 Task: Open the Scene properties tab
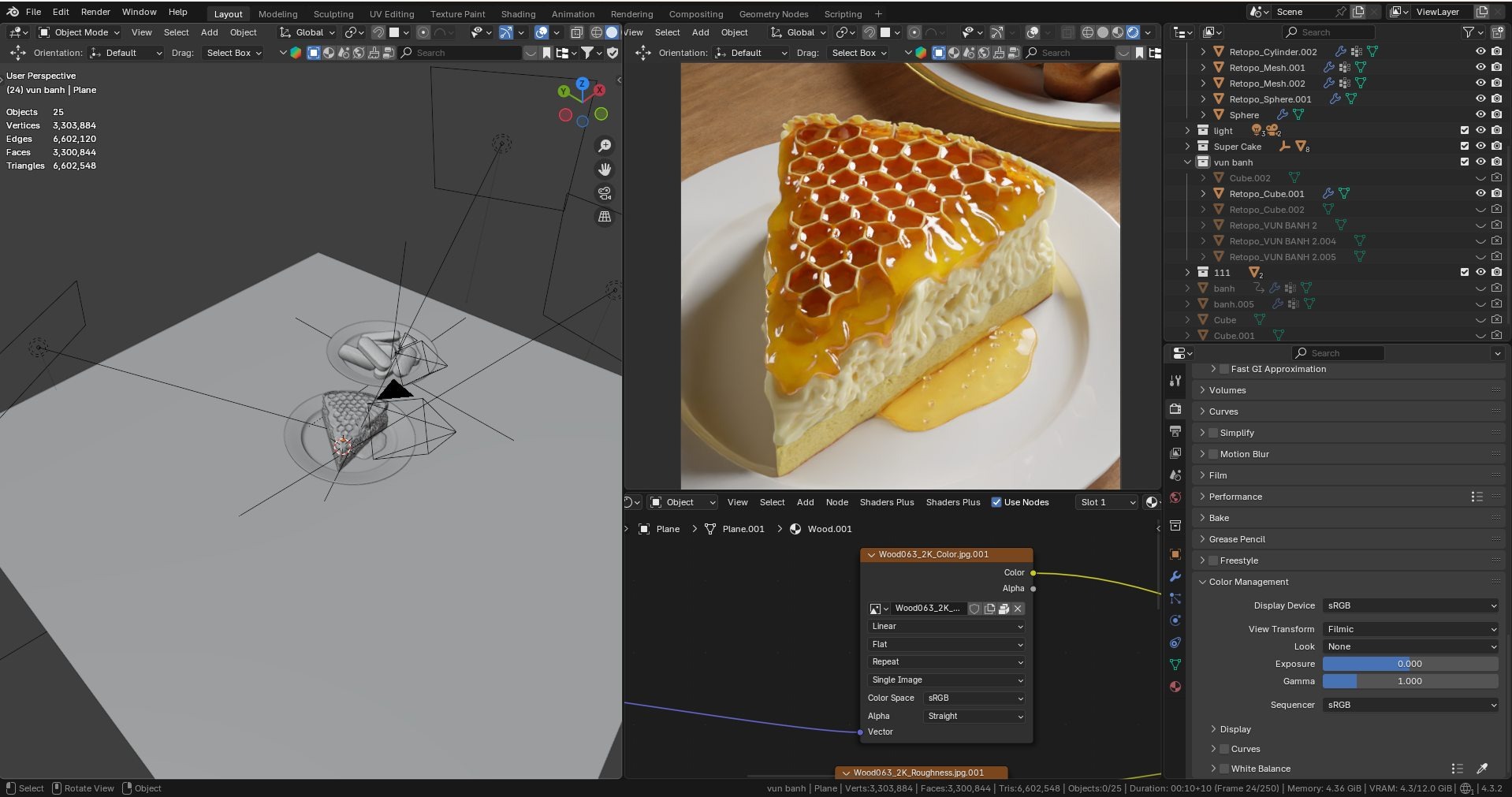pyautogui.click(x=1175, y=475)
